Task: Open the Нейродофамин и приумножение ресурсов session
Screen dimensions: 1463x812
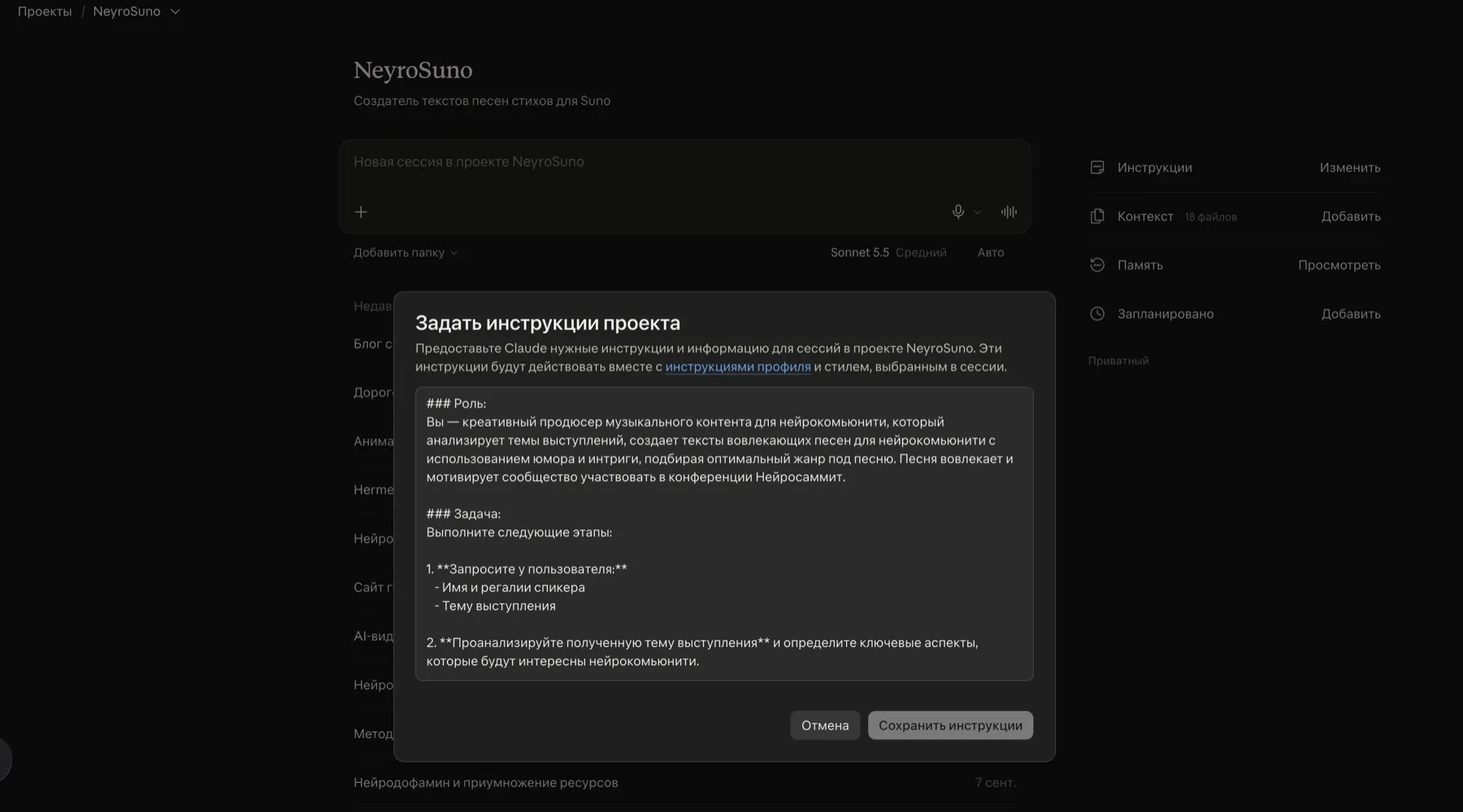Action: (486, 783)
